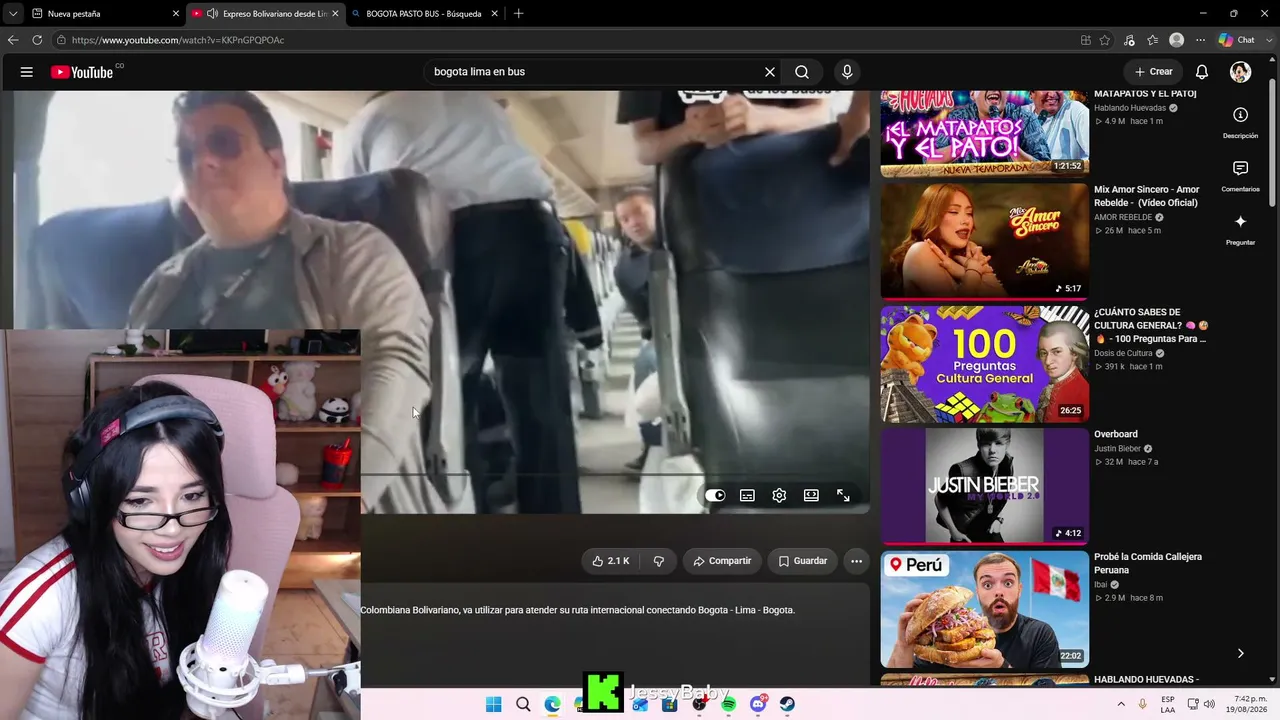Open Steam from the taskbar

tap(787, 704)
